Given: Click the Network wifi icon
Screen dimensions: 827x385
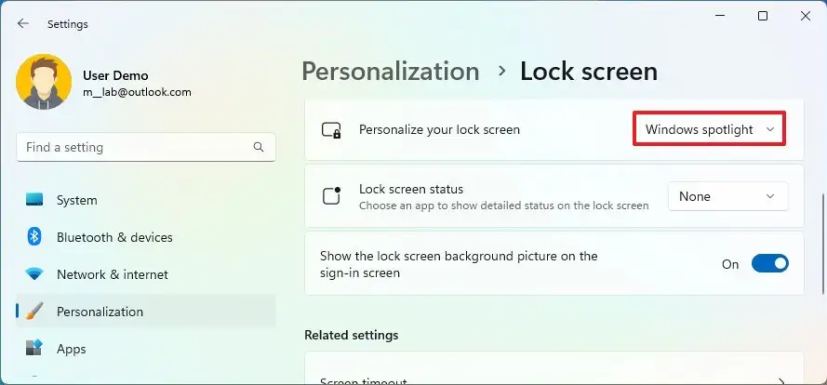Looking at the screenshot, I should [34, 274].
